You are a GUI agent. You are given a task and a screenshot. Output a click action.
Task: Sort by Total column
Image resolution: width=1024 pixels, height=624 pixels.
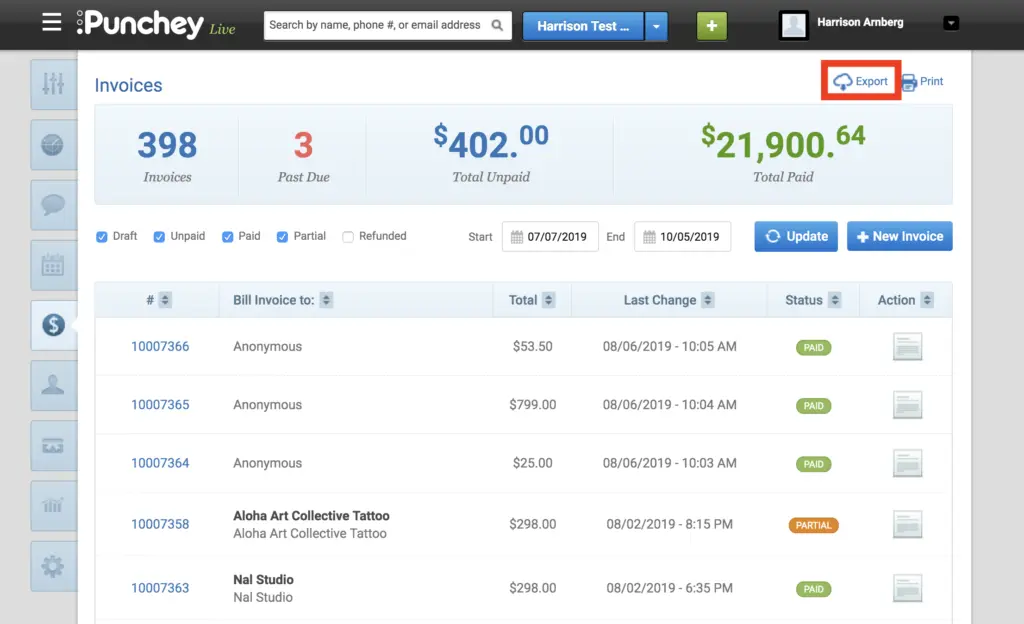[x=549, y=300]
